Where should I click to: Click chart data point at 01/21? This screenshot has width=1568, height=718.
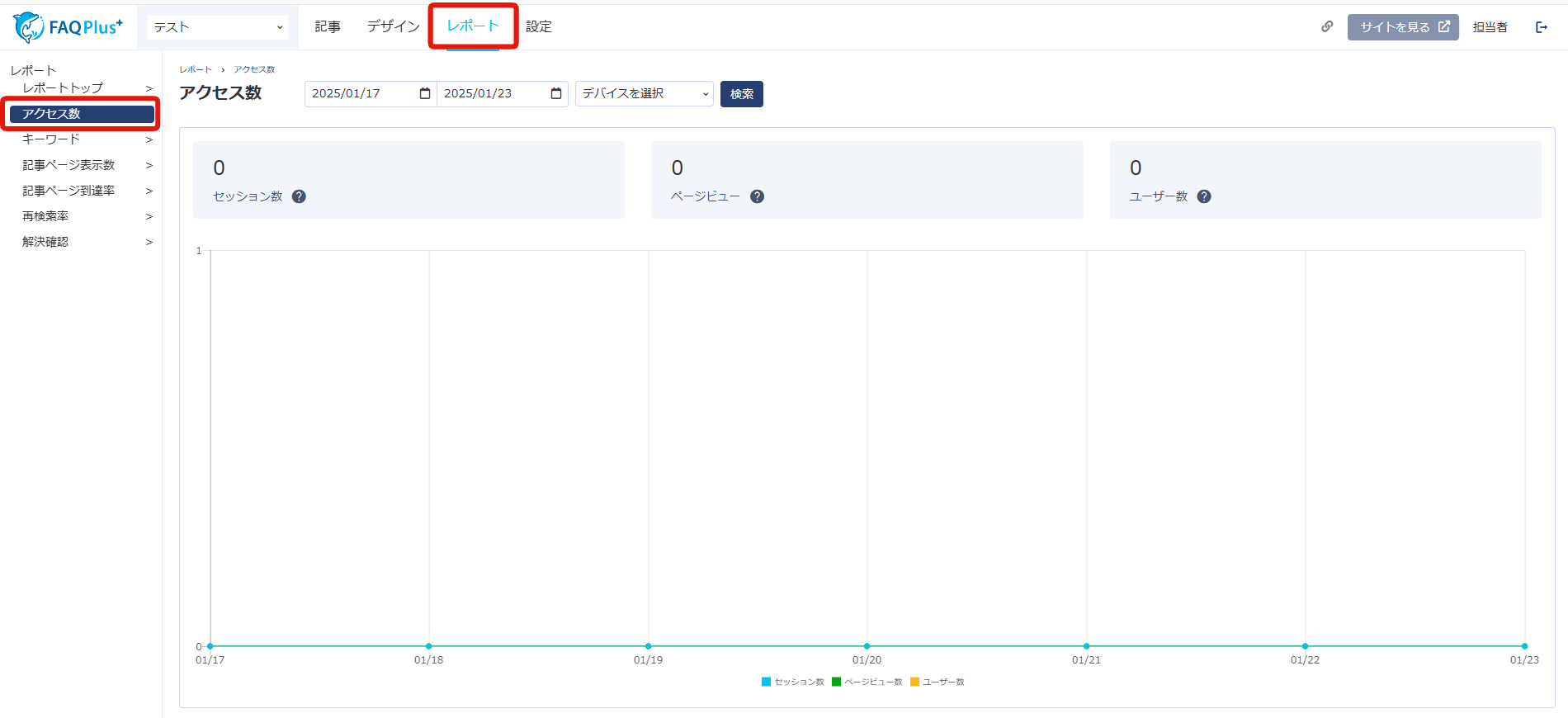(1086, 646)
